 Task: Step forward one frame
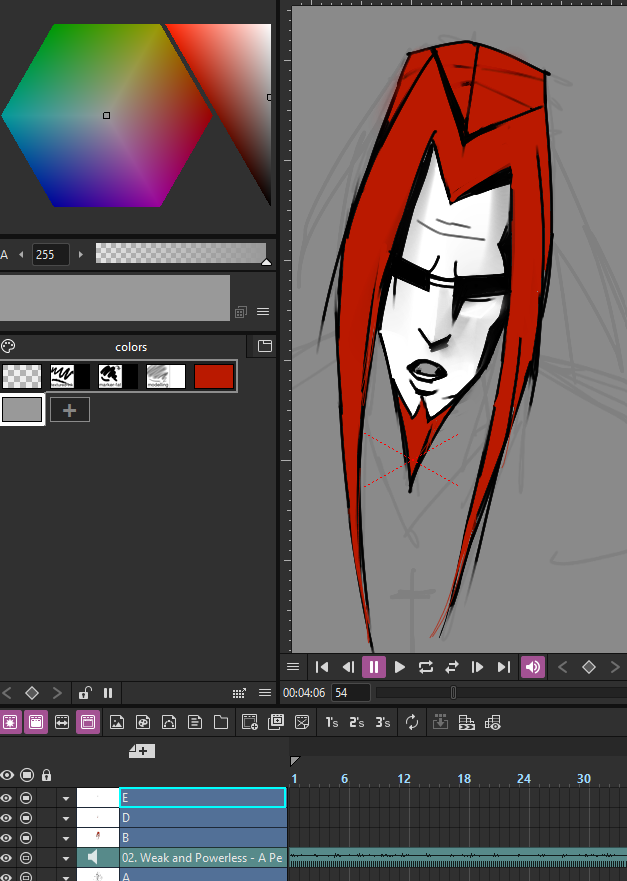(x=478, y=667)
